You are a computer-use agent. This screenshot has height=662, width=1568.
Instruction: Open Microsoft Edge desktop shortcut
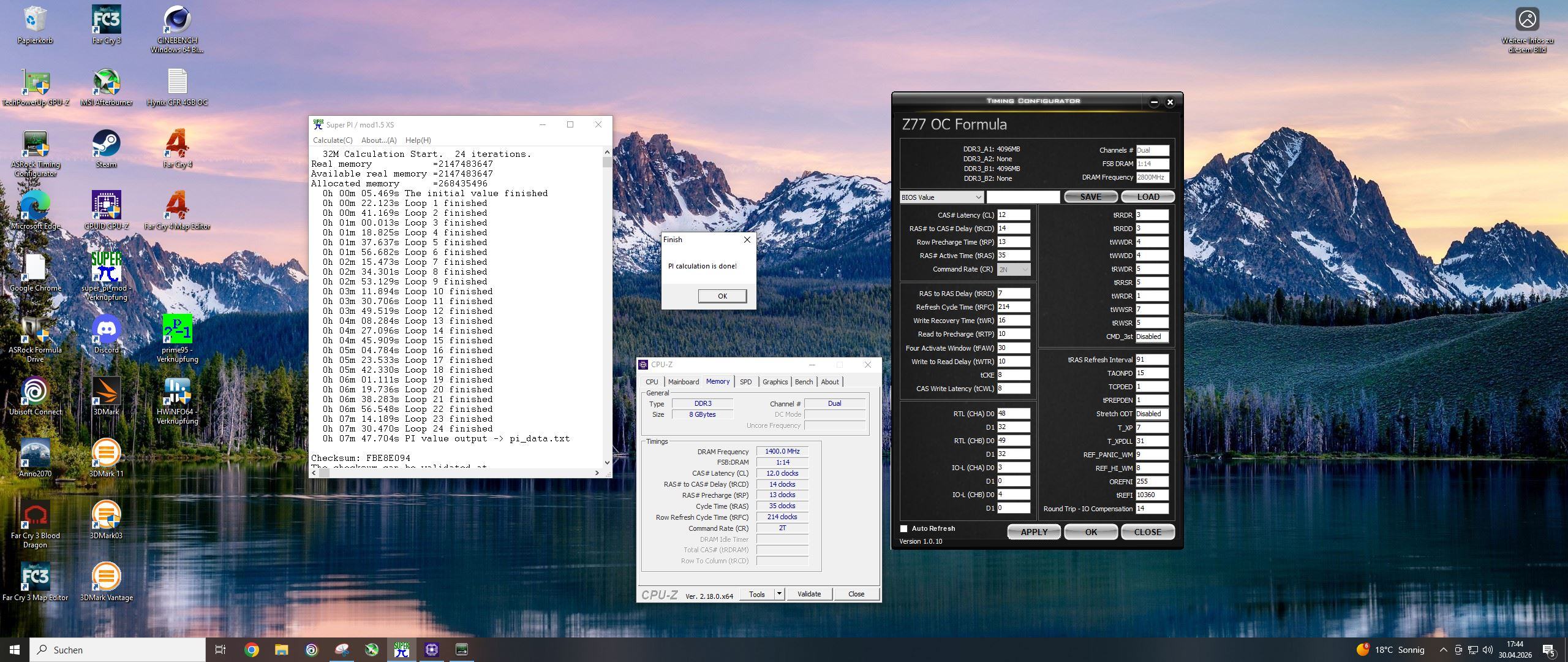35,210
